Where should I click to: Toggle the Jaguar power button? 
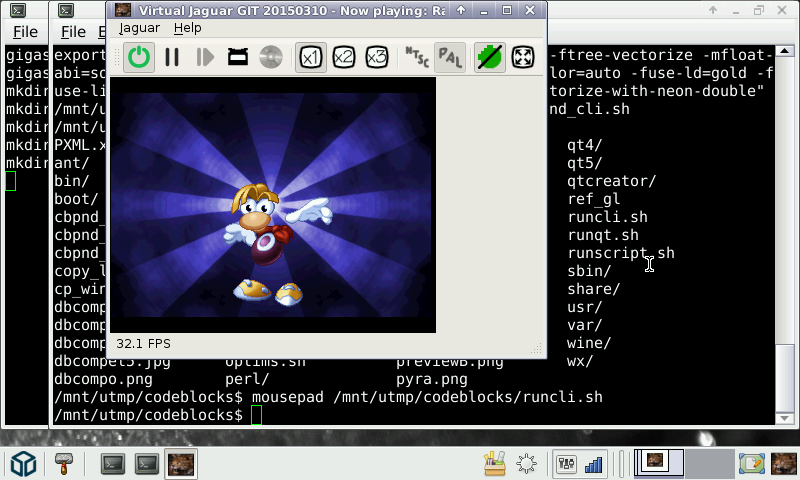(139, 57)
